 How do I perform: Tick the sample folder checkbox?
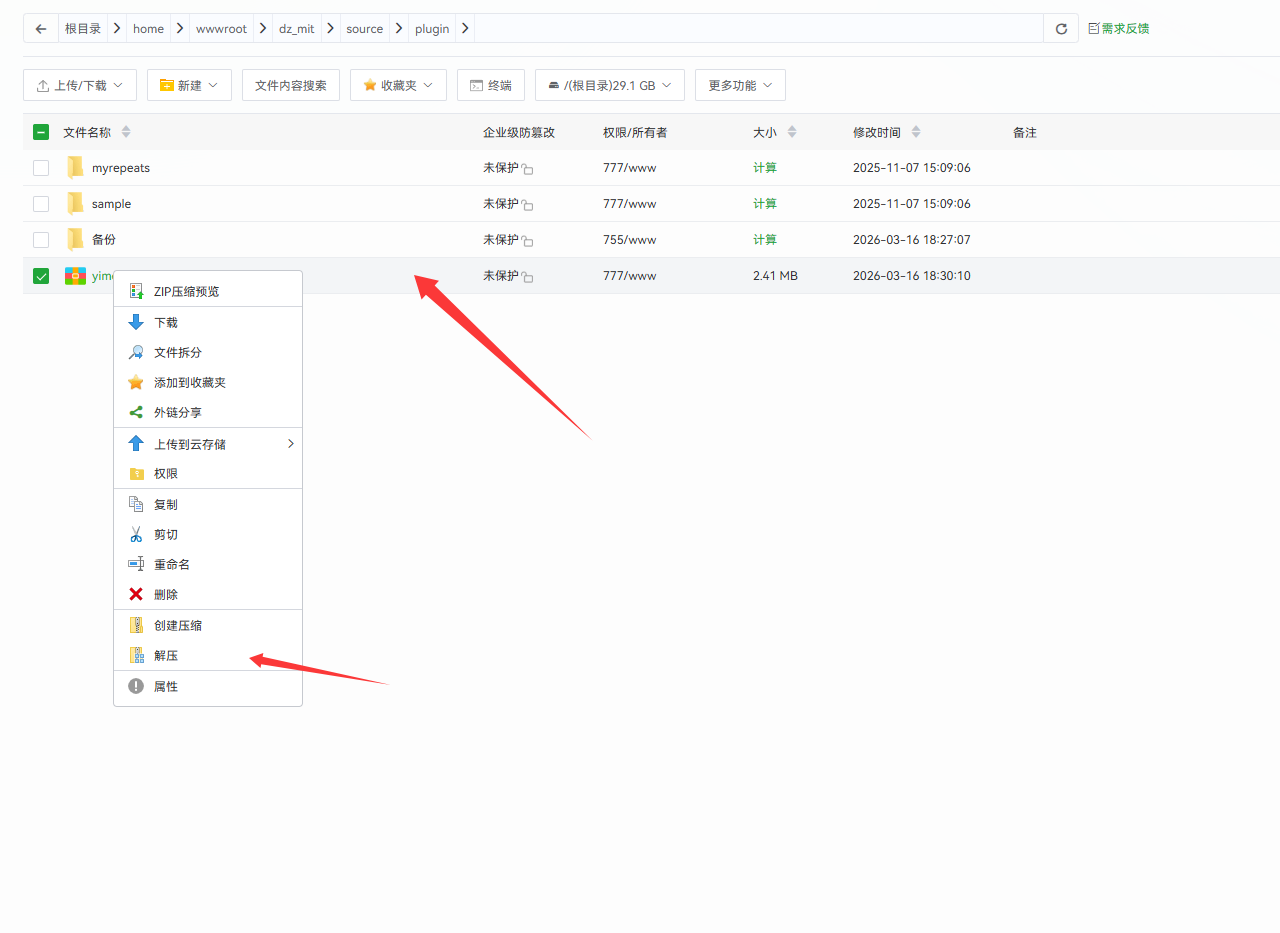41,204
